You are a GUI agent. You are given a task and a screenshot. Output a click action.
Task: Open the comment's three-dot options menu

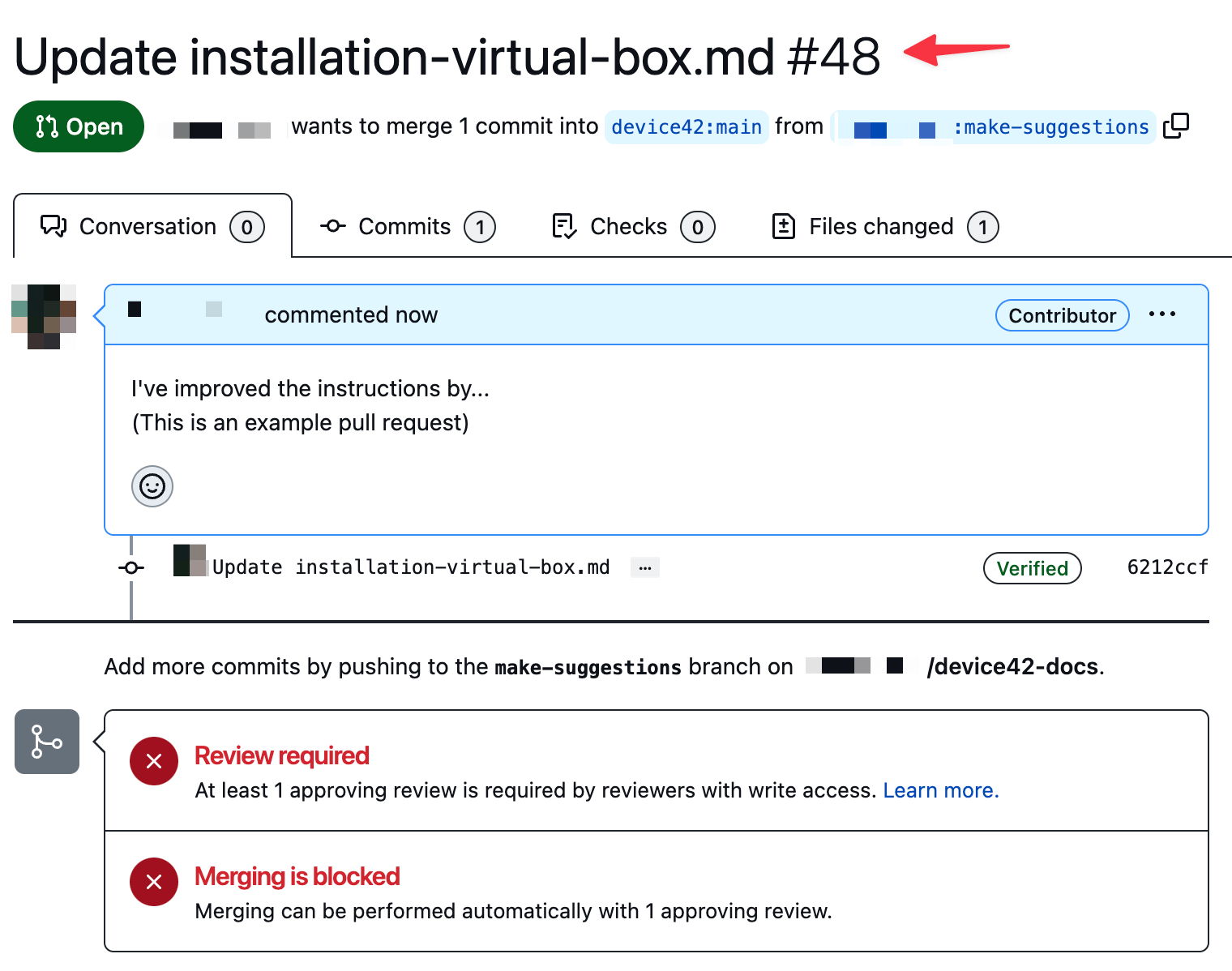click(x=1161, y=314)
